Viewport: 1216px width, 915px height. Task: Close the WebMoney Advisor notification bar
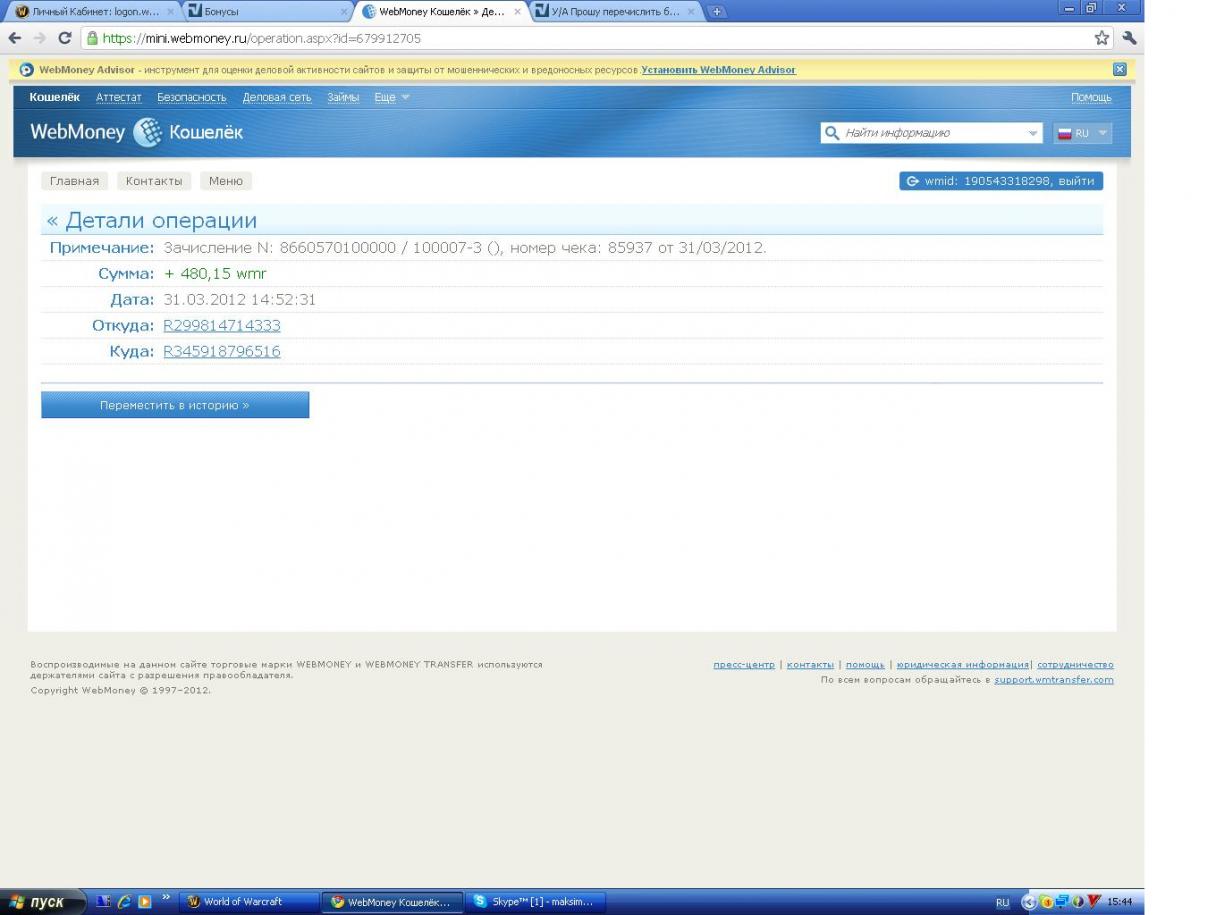coord(1119,70)
